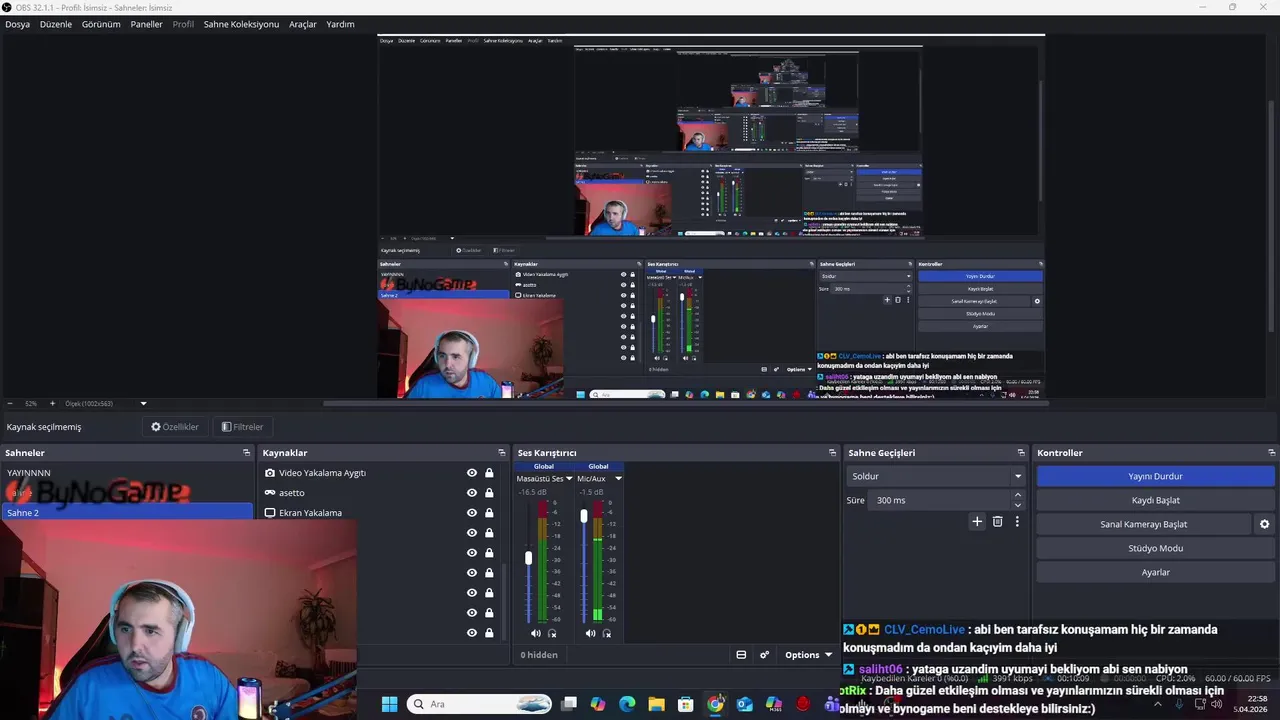Image resolution: width=1280 pixels, height=720 pixels.
Task: Open Task View from the taskbar
Action: pyautogui.click(x=569, y=704)
